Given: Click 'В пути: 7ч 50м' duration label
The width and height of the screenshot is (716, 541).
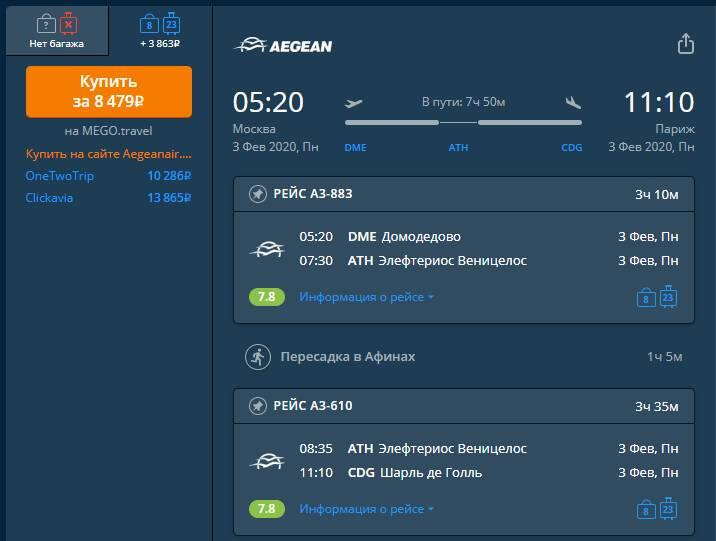Looking at the screenshot, I should (463, 102).
